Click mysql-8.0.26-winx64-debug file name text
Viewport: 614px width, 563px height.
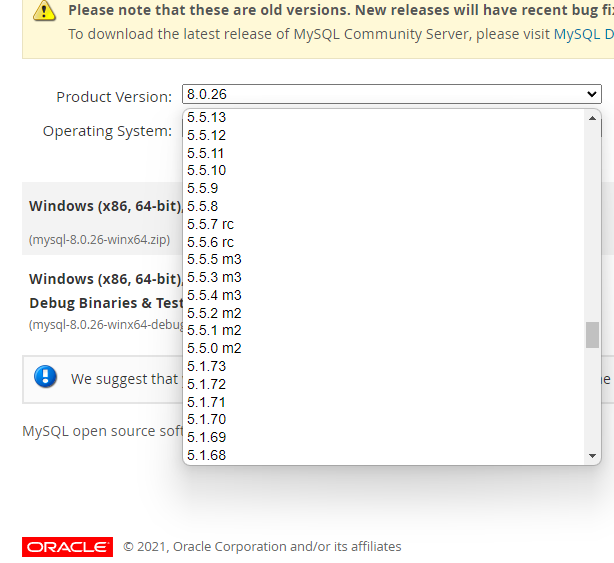pos(106,325)
